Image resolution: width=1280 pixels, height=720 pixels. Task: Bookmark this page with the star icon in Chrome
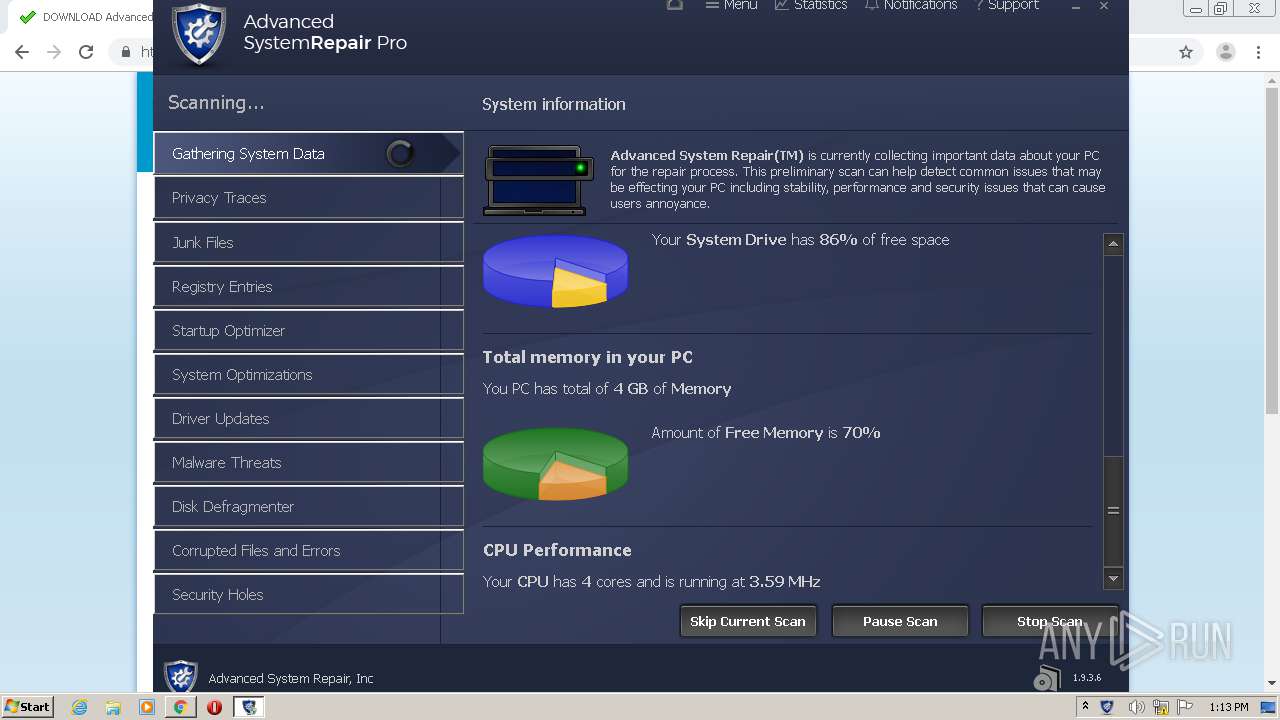[1186, 52]
